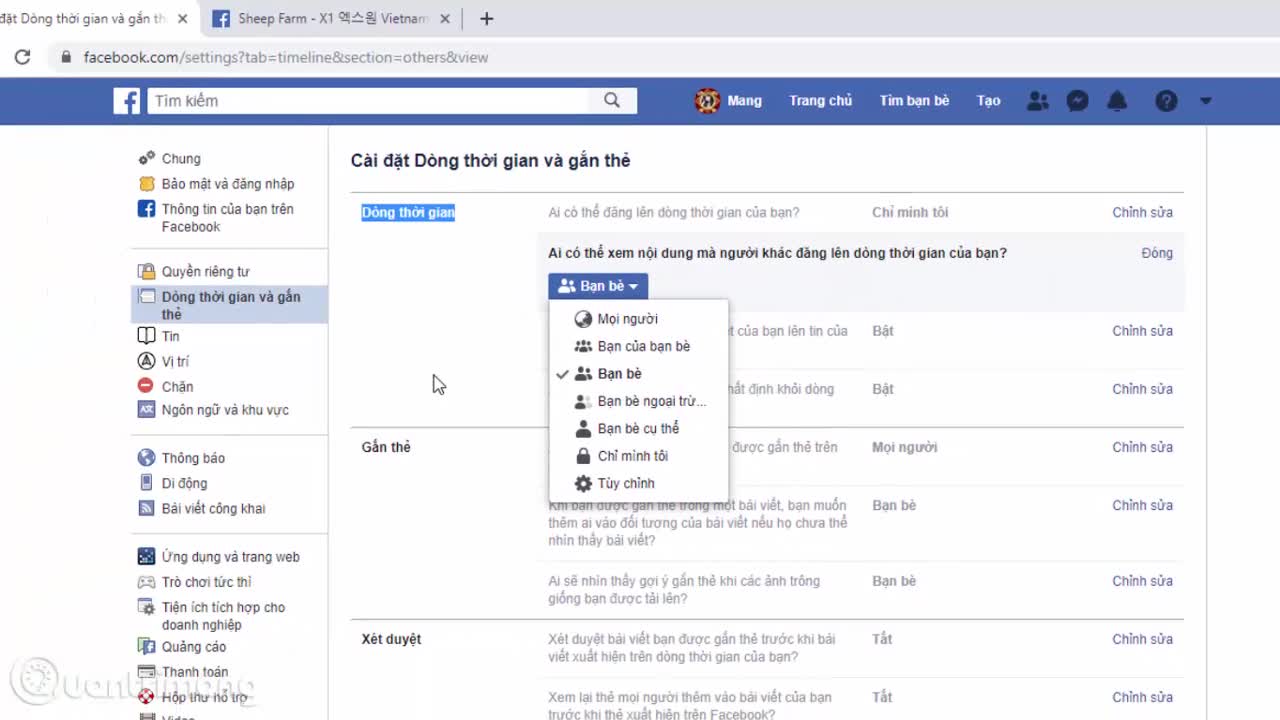This screenshot has width=1280, height=720.
Task: Choose Bạn của bạn bè audience option
Action: pos(638,346)
